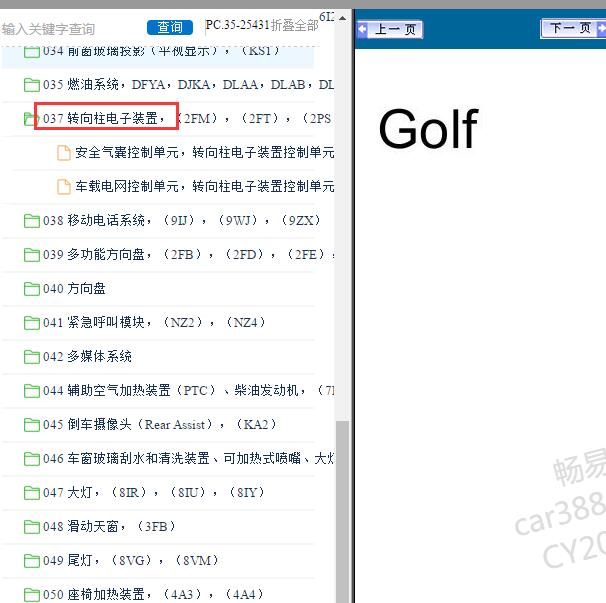
Task: Open folder icon for 034 前窗玻璃投影
Action: click(32, 51)
